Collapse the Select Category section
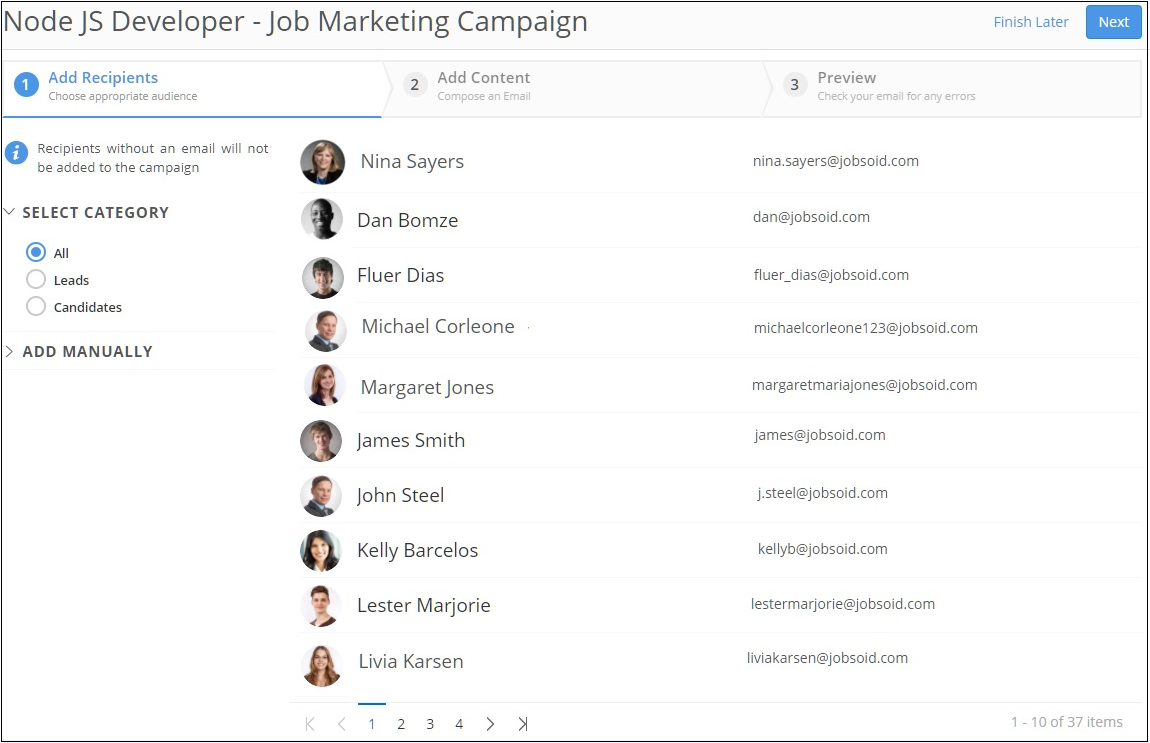Viewport: 1150px width, 743px height. 10,212
